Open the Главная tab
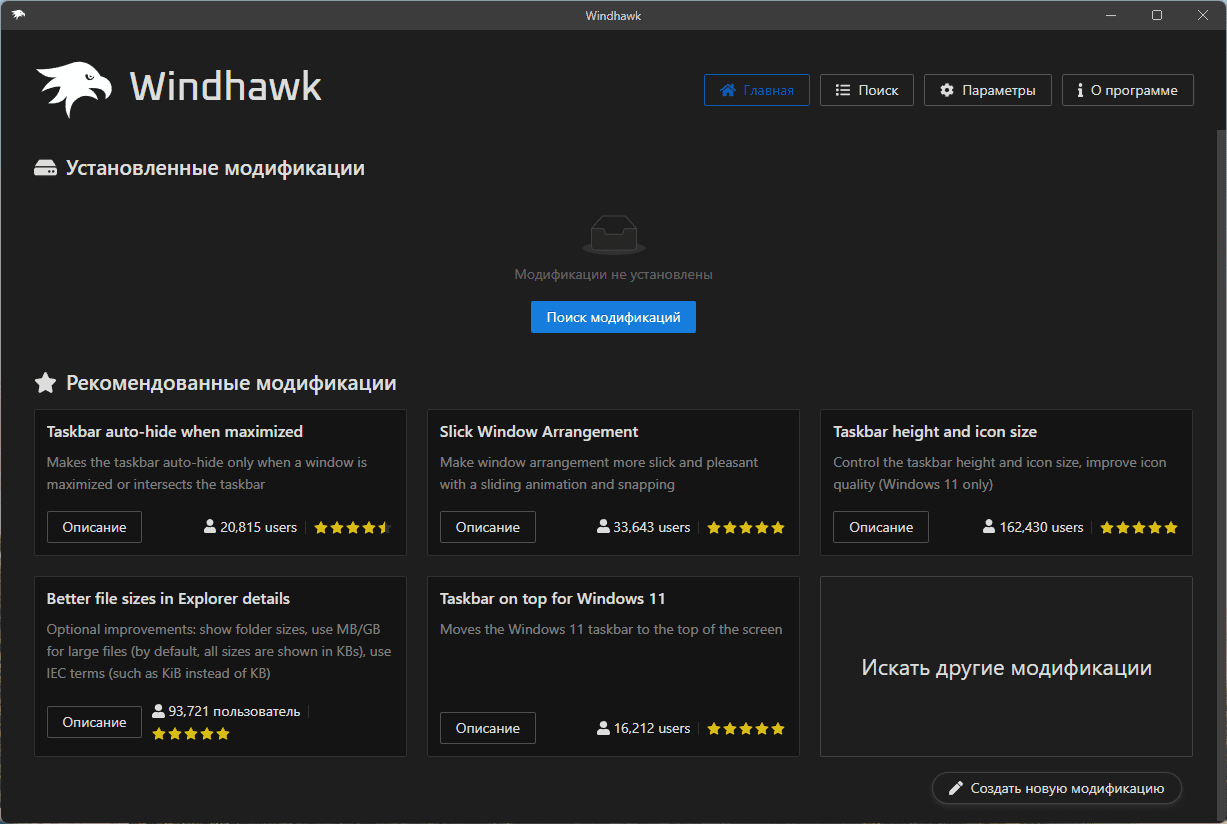This screenshot has height=824, width=1227. [757, 90]
